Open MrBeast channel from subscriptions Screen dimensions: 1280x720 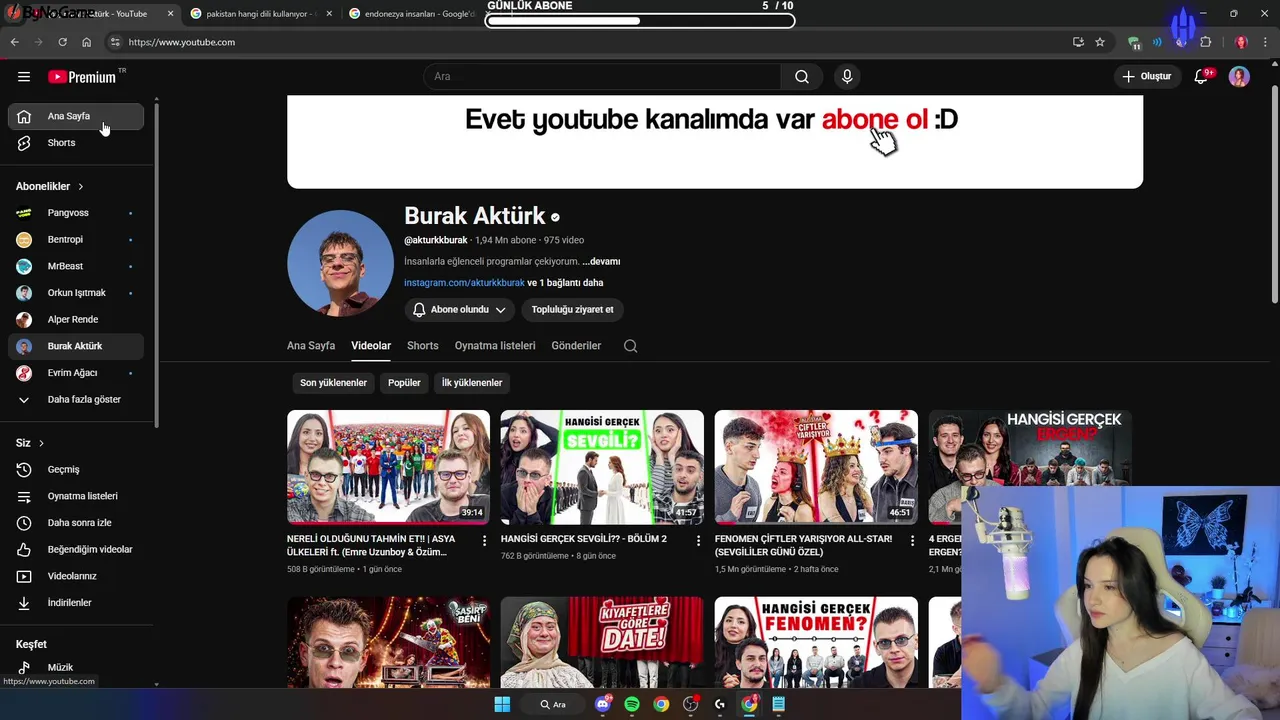pos(76,266)
